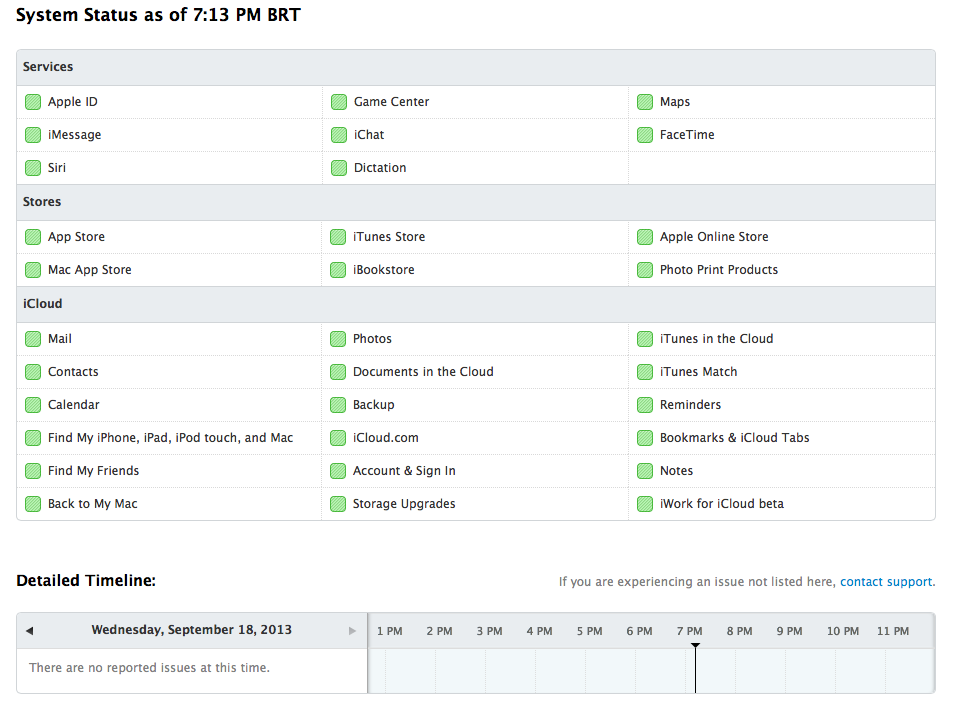
Task: Click the iTunes Store status icon
Action: click(x=339, y=237)
